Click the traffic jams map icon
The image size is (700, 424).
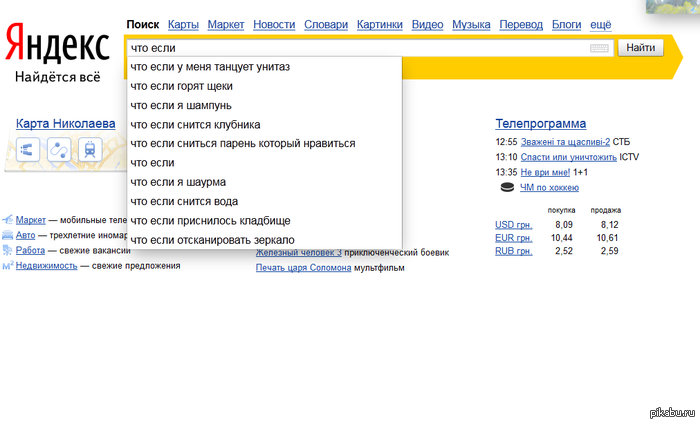pyautogui.click(x=27, y=150)
